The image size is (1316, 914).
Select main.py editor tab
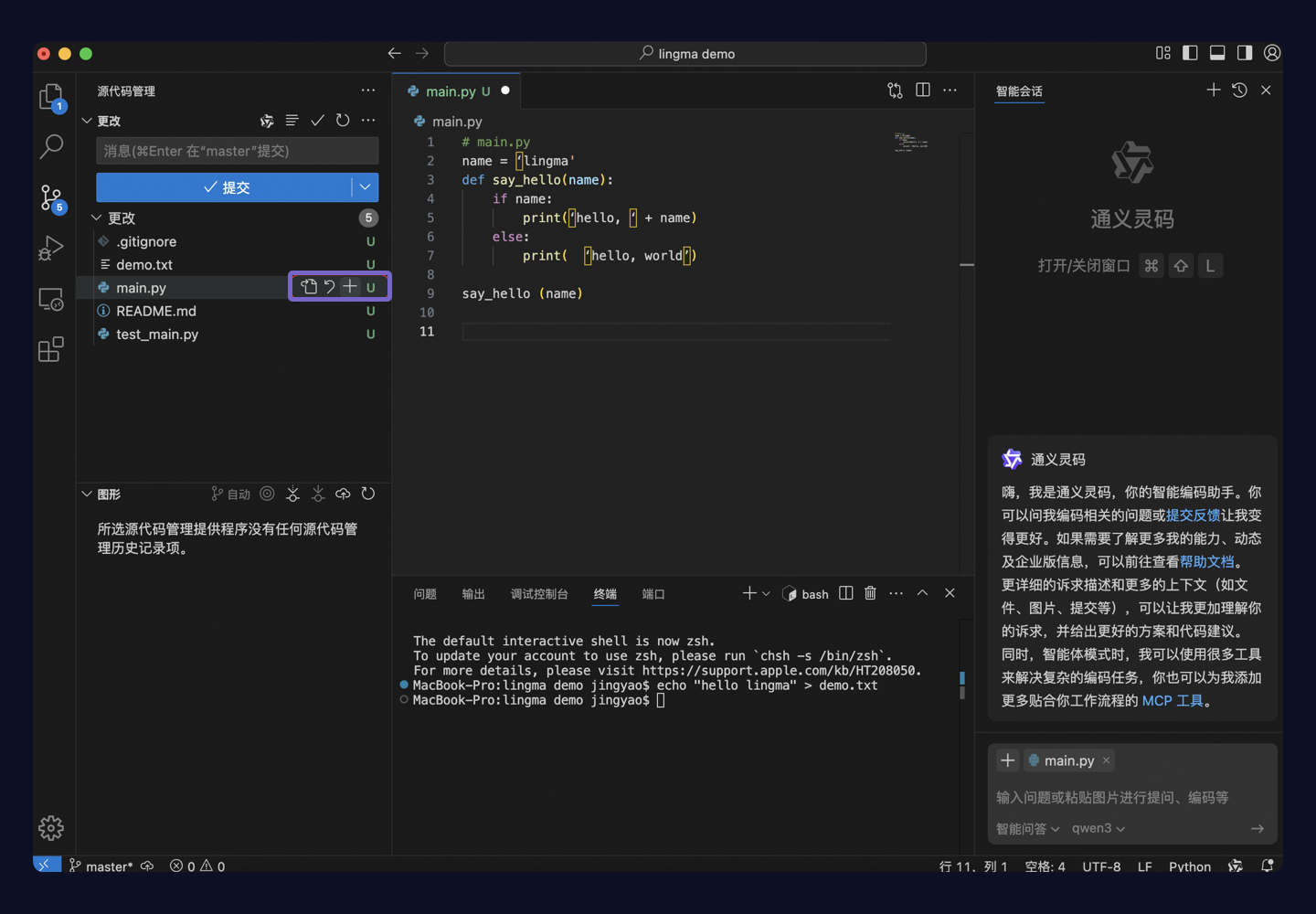[x=457, y=90]
